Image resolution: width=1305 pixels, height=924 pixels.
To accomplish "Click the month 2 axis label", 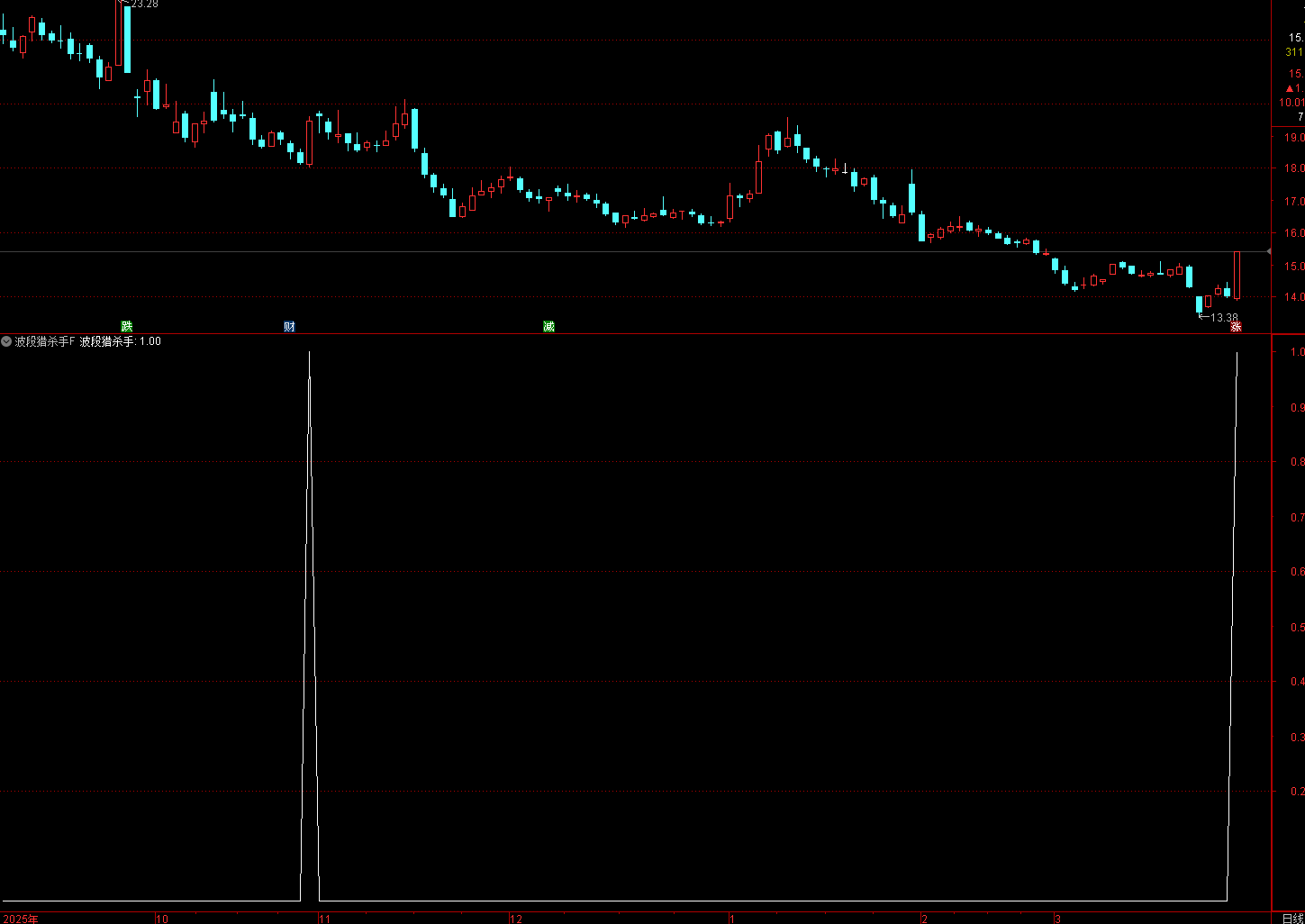I will pos(924,919).
